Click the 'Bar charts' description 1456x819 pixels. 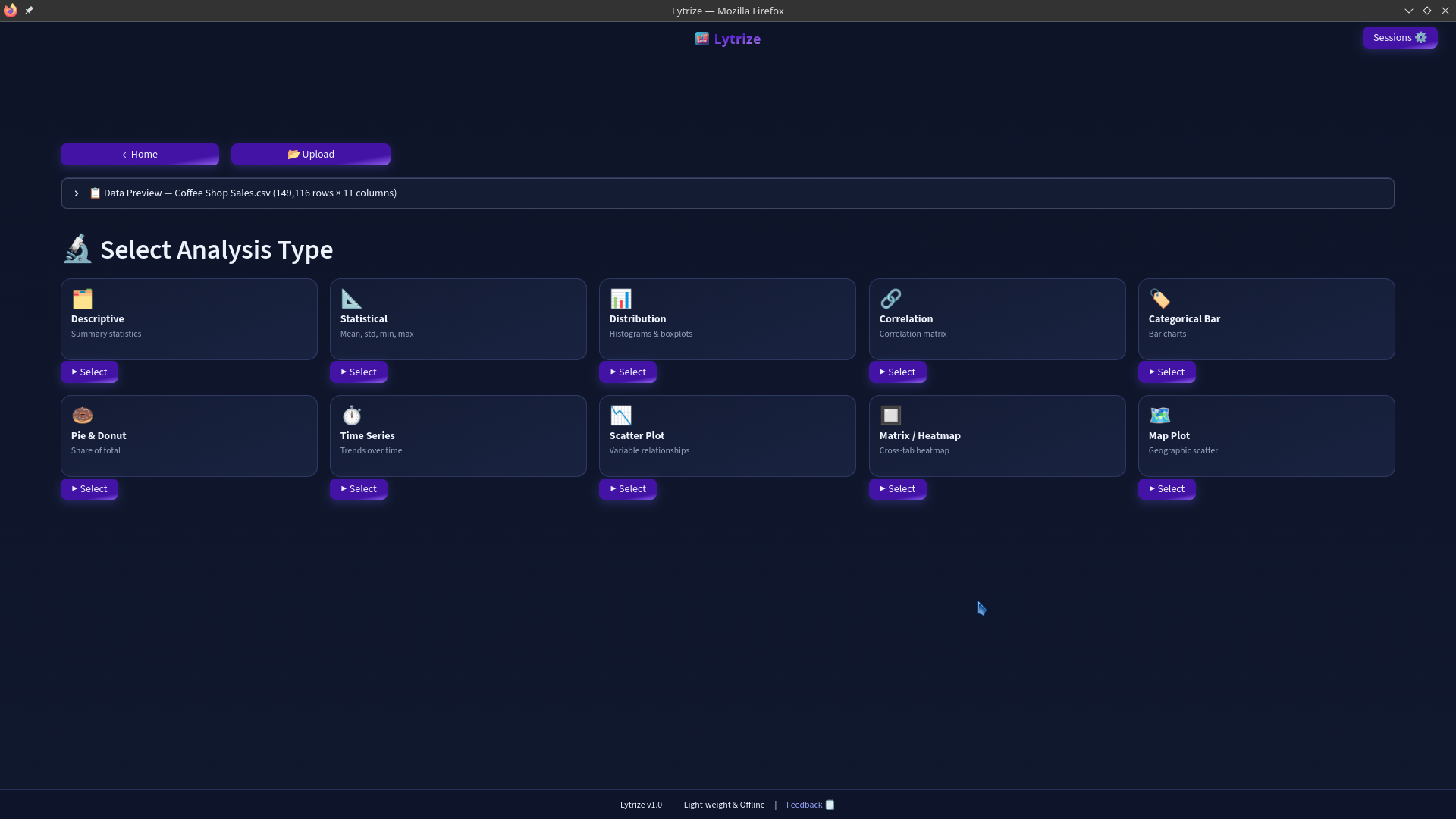click(1167, 334)
